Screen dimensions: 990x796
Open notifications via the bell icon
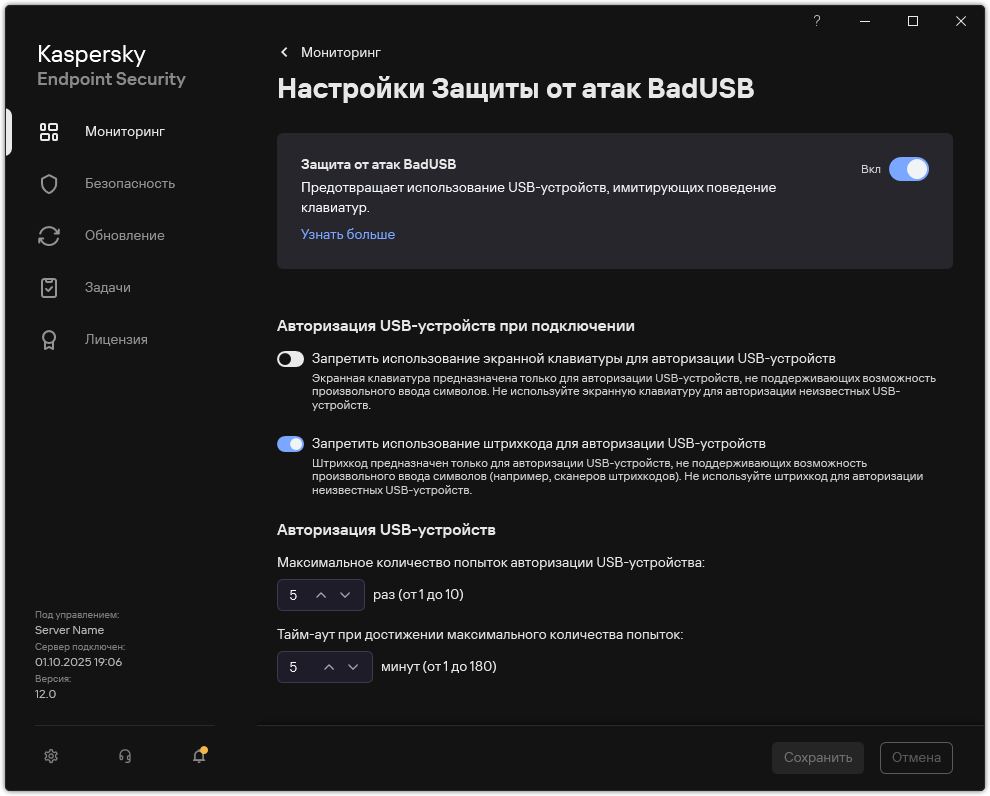point(197,757)
